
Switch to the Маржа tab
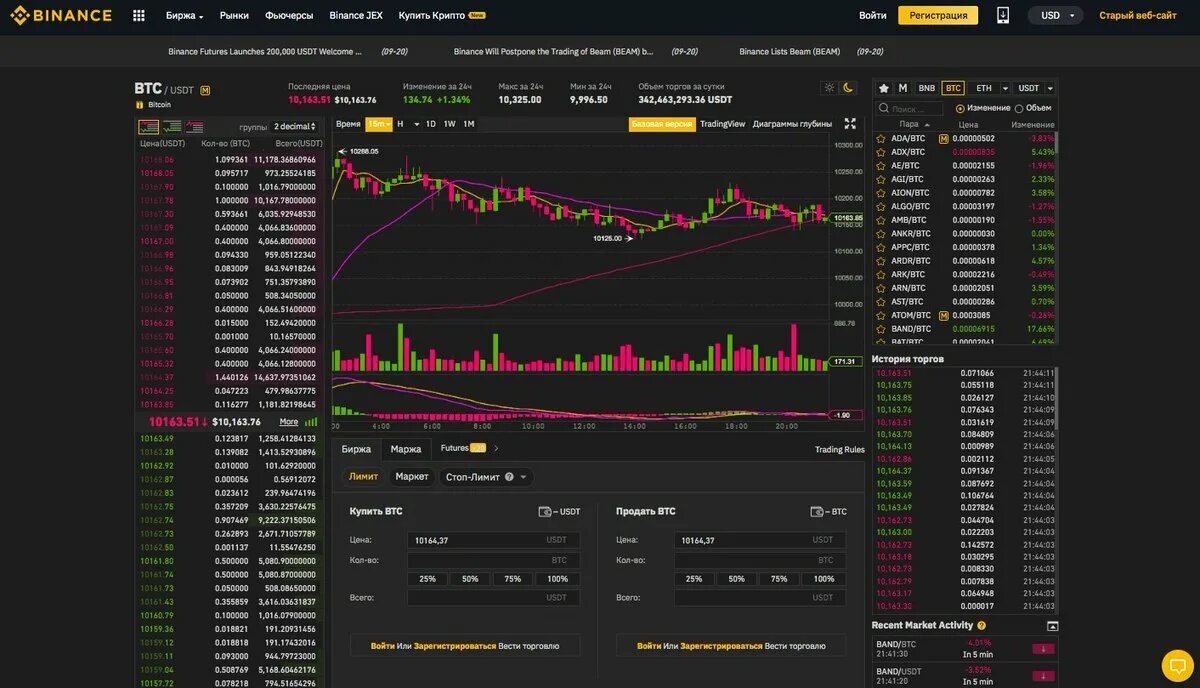click(x=406, y=449)
